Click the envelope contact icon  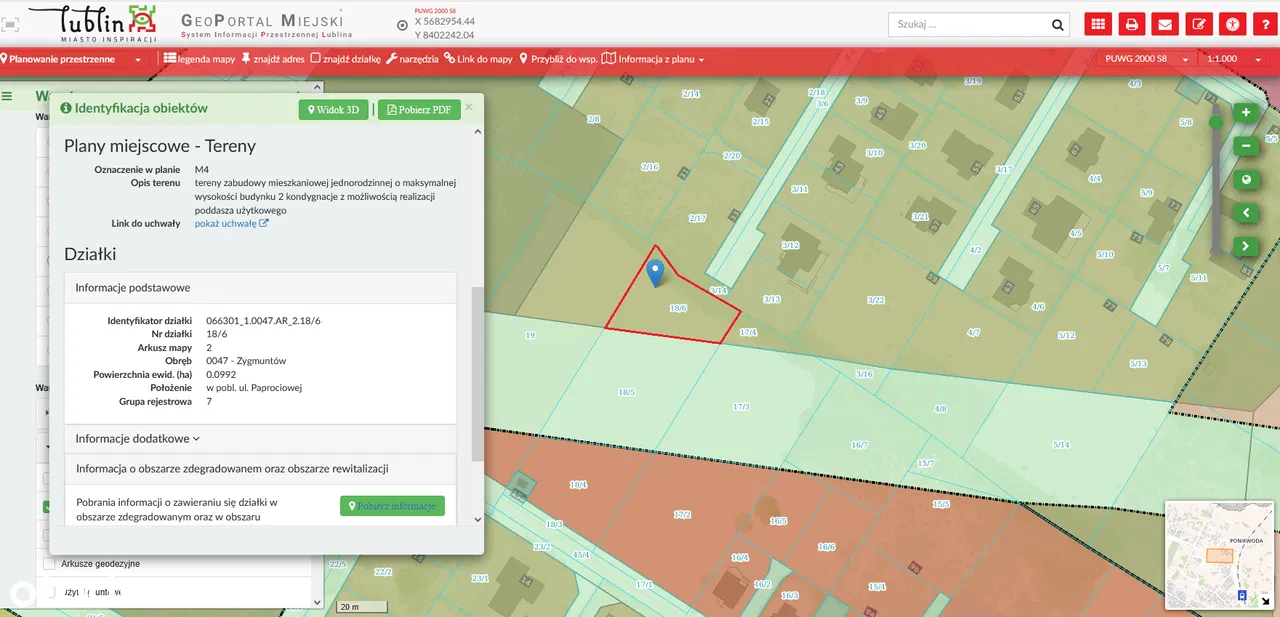click(x=1164, y=25)
